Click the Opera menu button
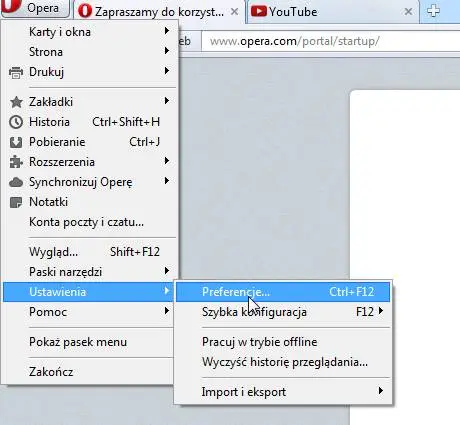This screenshot has height=425, width=460. (35, 8)
